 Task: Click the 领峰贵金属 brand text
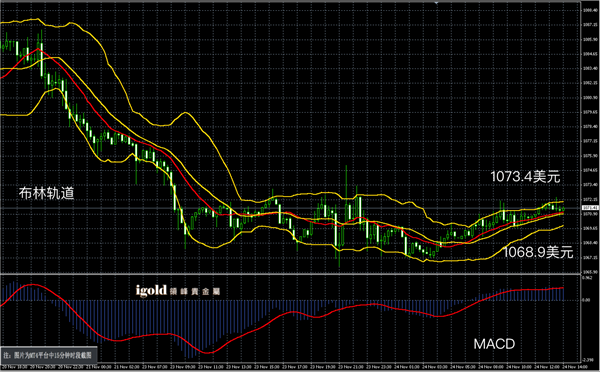(x=195, y=292)
